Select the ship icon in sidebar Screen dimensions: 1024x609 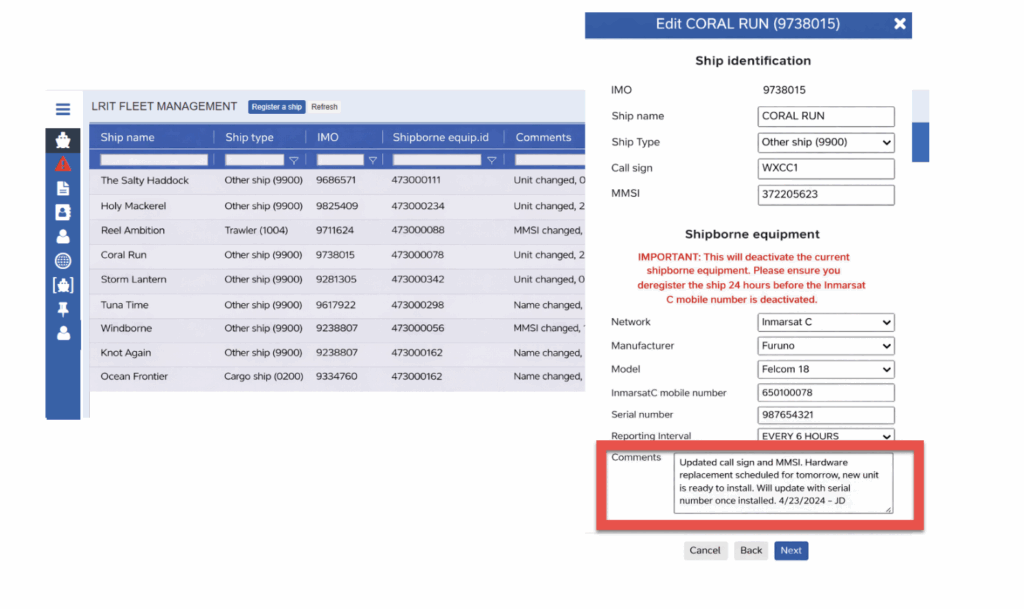(63, 140)
